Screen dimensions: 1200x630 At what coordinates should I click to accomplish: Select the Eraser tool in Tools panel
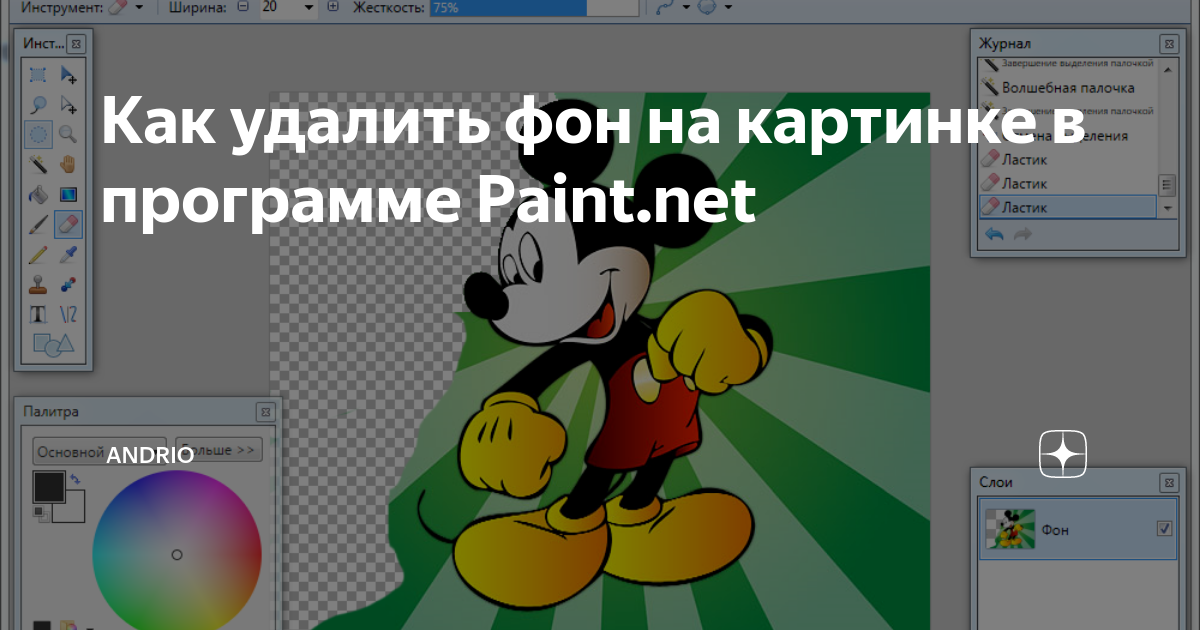pyautogui.click(x=68, y=224)
